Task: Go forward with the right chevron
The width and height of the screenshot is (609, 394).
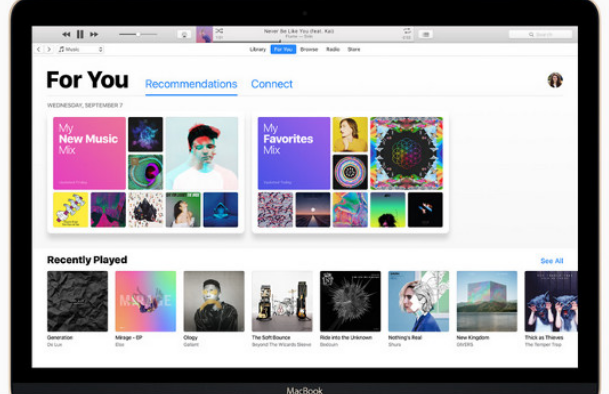Action: [49, 49]
